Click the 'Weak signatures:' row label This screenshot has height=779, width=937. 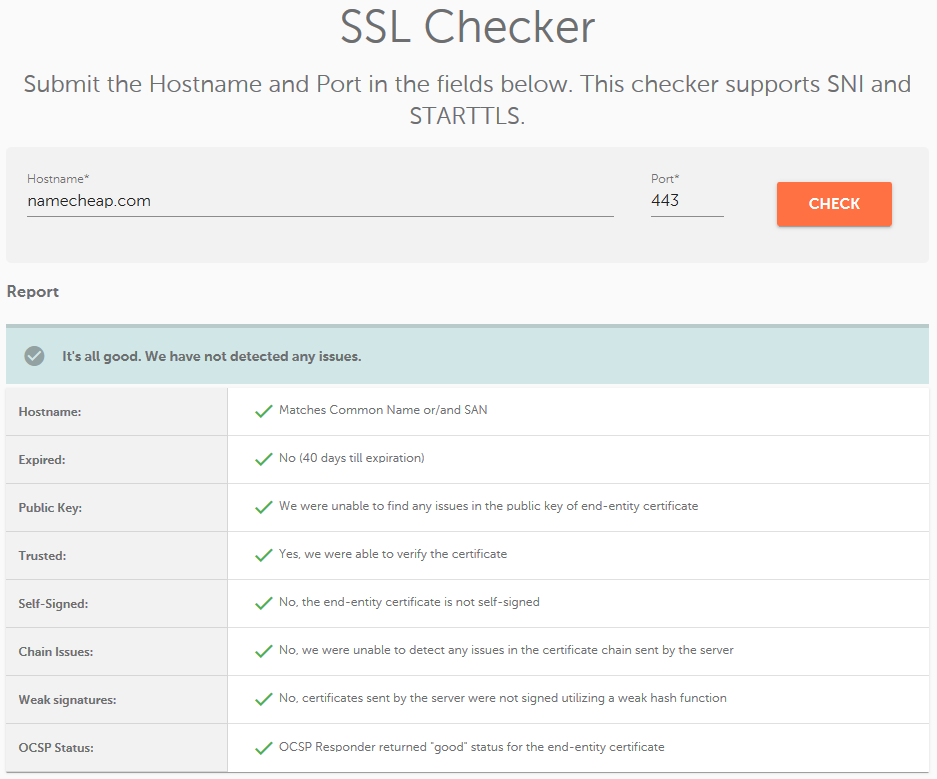pos(68,700)
